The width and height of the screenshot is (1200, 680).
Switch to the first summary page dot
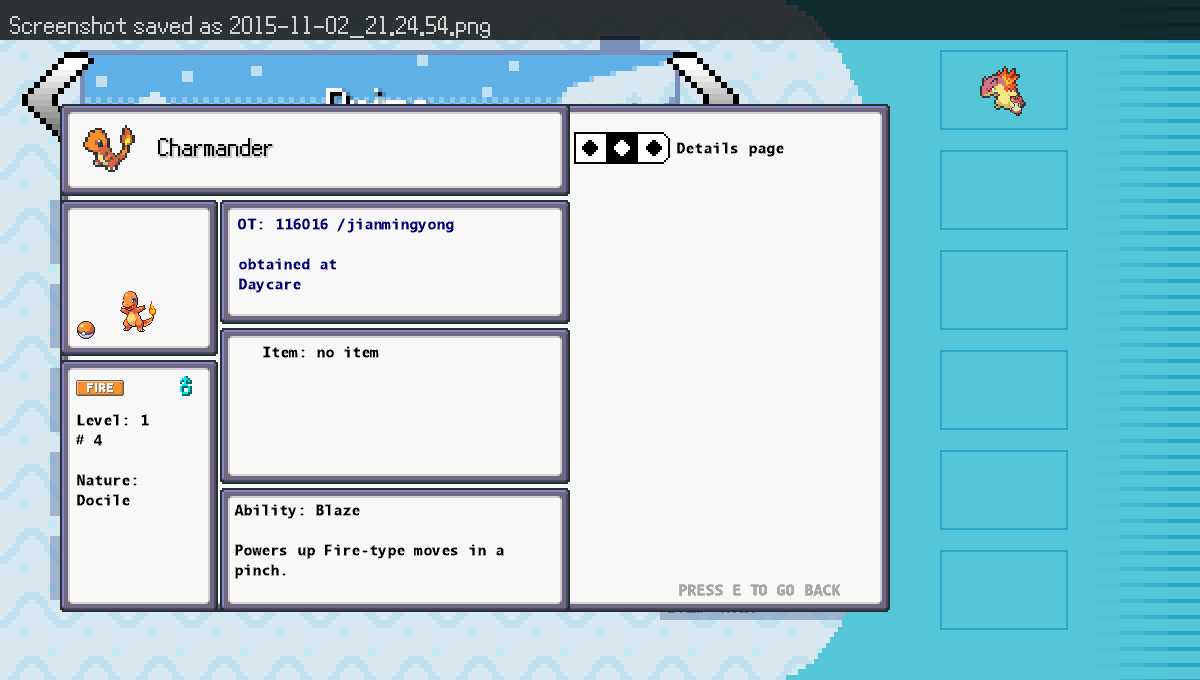coord(591,148)
